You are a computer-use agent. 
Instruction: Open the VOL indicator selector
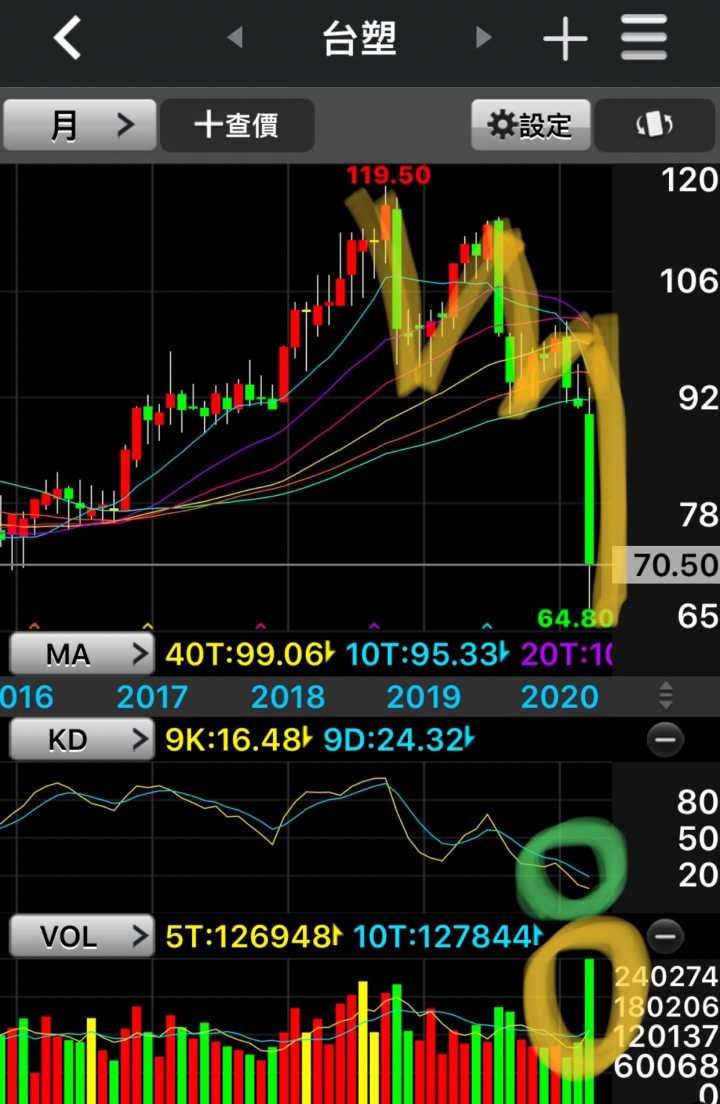pos(81,936)
